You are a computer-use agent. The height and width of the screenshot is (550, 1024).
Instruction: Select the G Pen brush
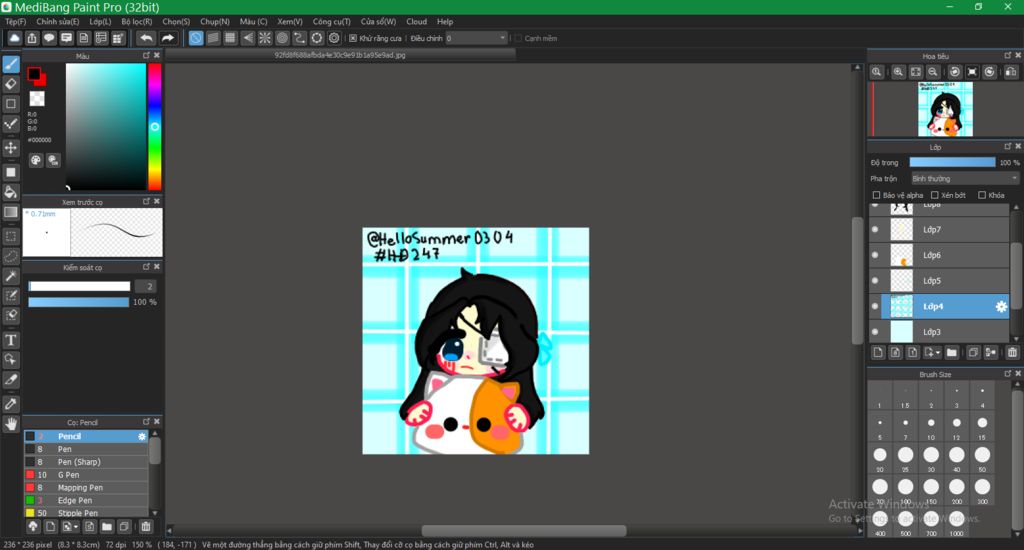86,475
